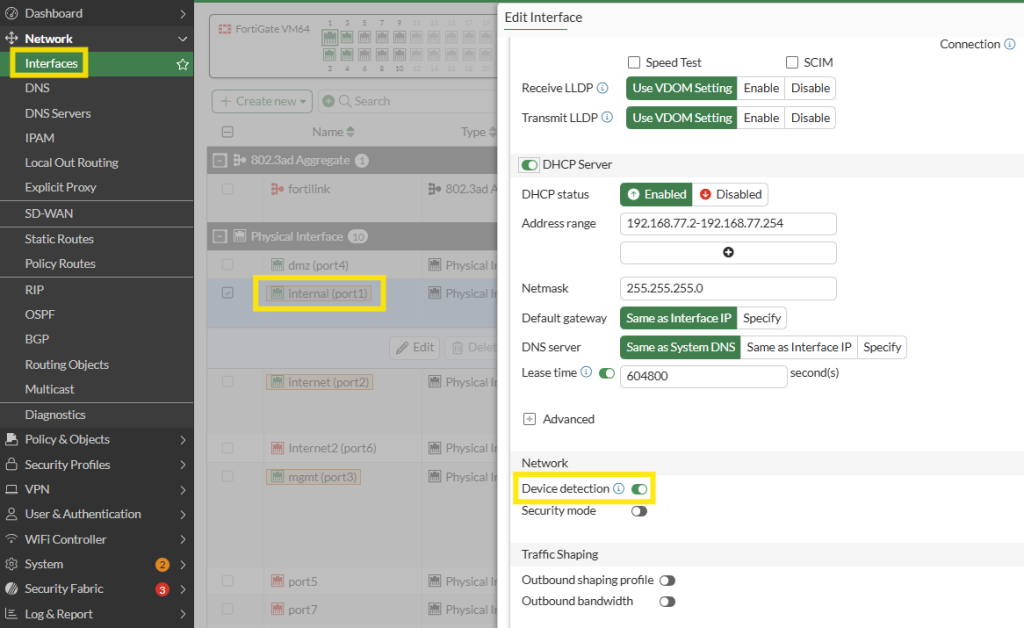This screenshot has width=1024, height=628.
Task: Click the Dashboard sidebar icon
Action: (12, 14)
